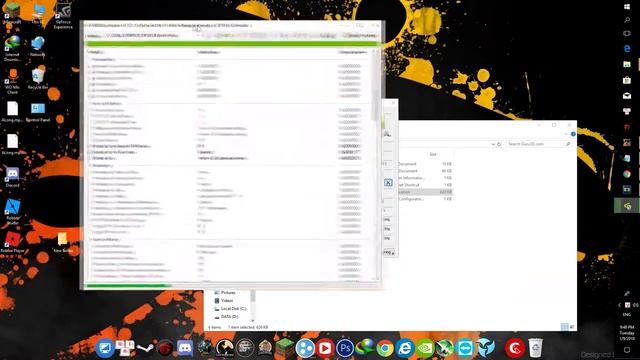This screenshot has width=640, height=360.
Task: Select the Roblox Studio desktop shortcut
Action: click(x=13, y=211)
